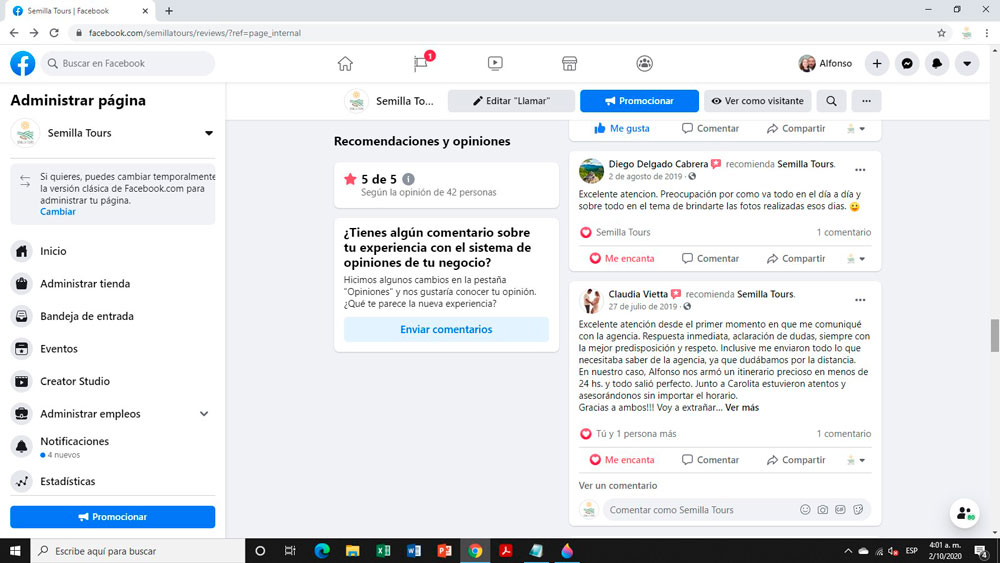Open the page header more options ellipsis
Image resolution: width=1000 pixels, height=563 pixels.
(866, 101)
